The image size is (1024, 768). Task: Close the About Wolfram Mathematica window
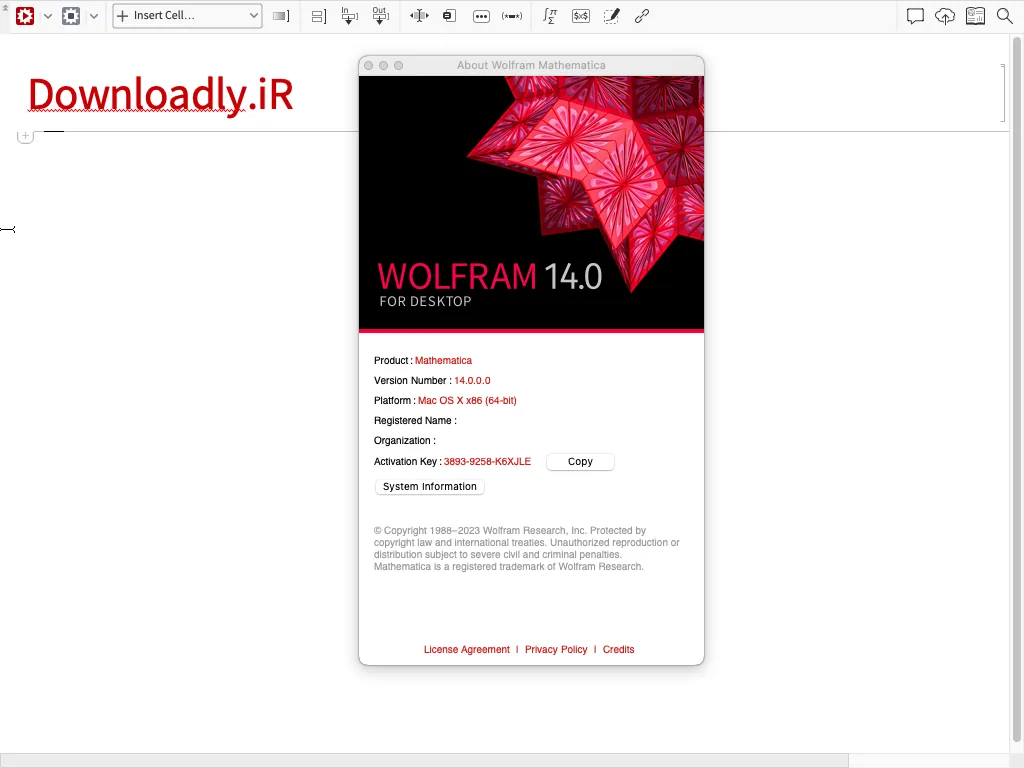pyautogui.click(x=368, y=65)
